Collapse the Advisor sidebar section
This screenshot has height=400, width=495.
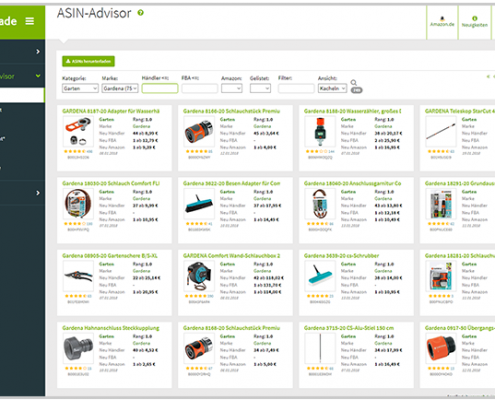pos(38,76)
